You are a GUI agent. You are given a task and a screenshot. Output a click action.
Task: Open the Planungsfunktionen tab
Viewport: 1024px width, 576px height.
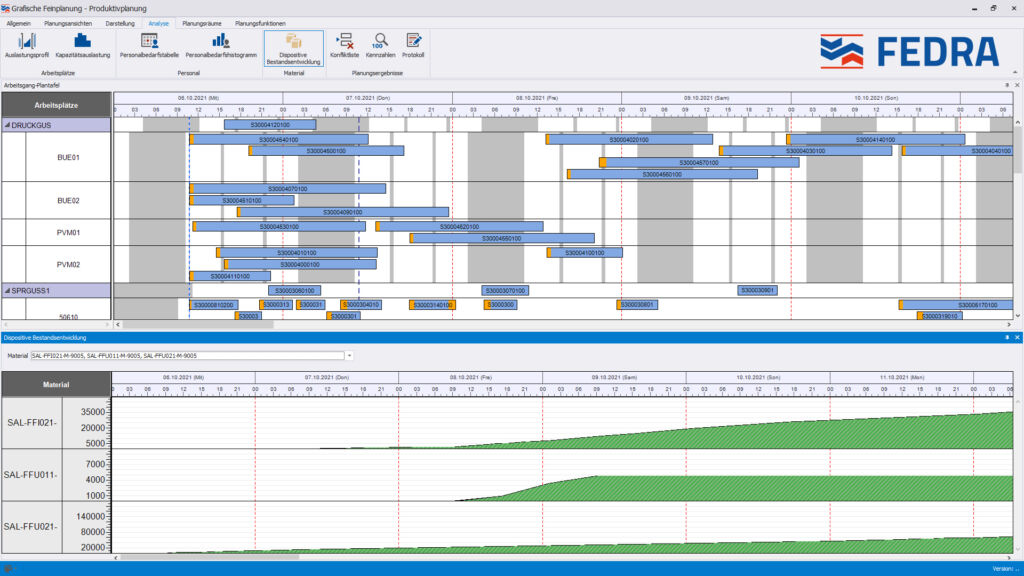pyautogui.click(x=258, y=22)
